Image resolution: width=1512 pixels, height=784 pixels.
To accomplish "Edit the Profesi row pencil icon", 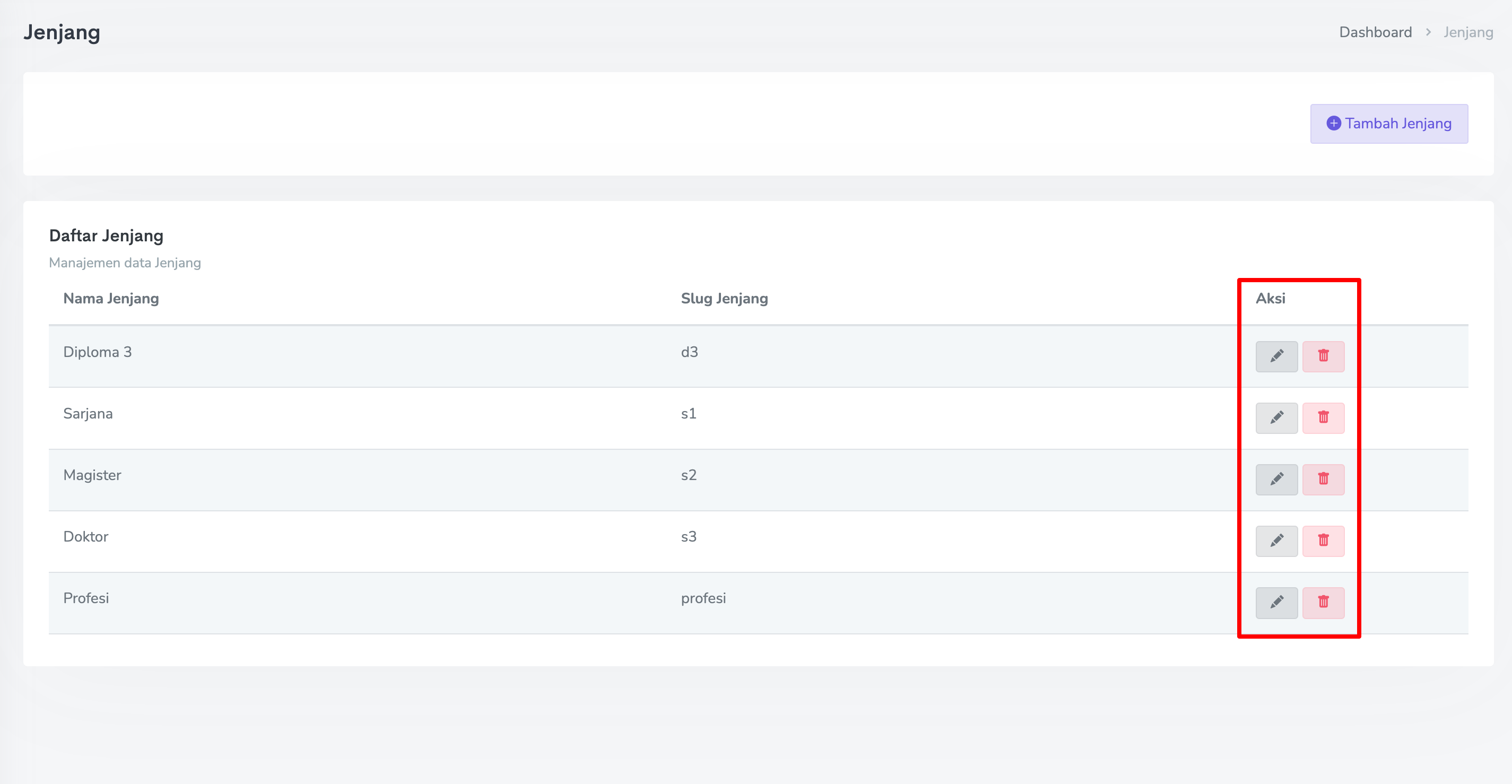I will (1276, 603).
